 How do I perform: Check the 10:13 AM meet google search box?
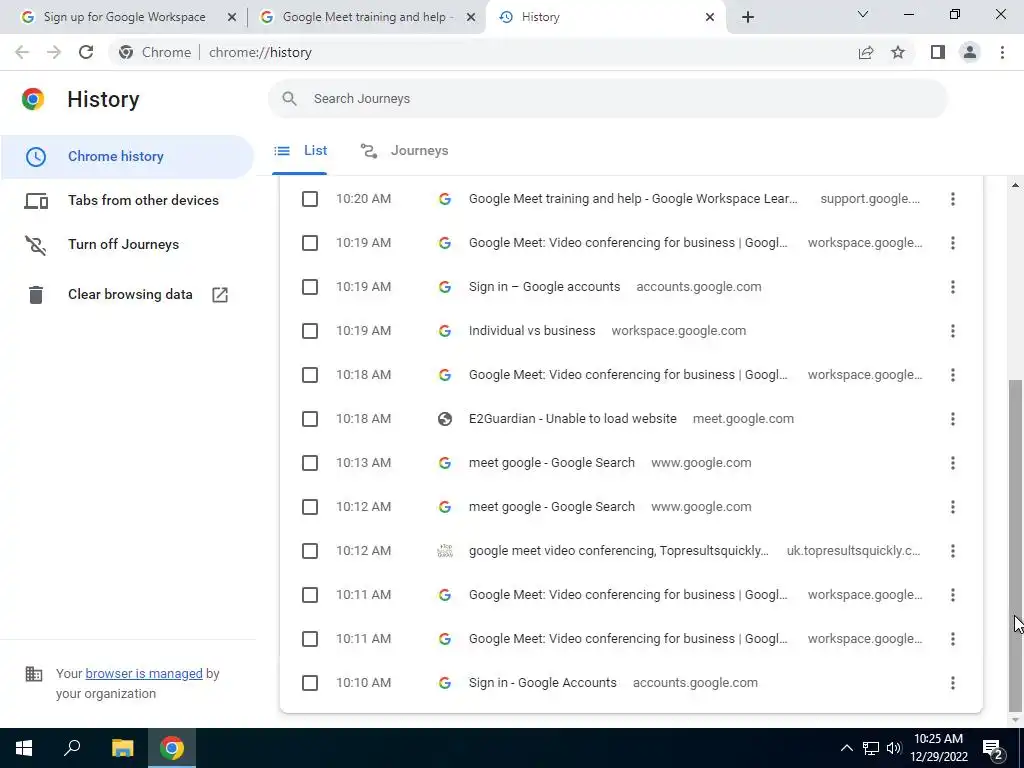pos(310,463)
